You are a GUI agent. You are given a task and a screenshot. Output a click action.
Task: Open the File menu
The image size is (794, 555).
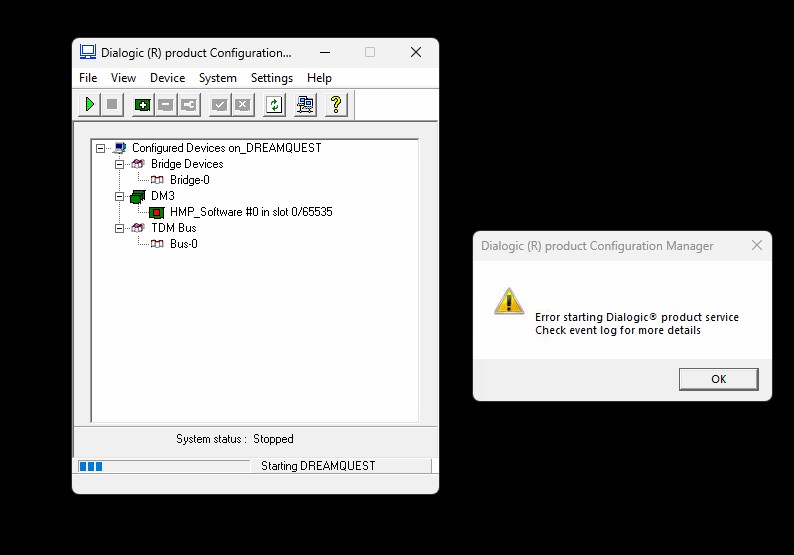88,78
